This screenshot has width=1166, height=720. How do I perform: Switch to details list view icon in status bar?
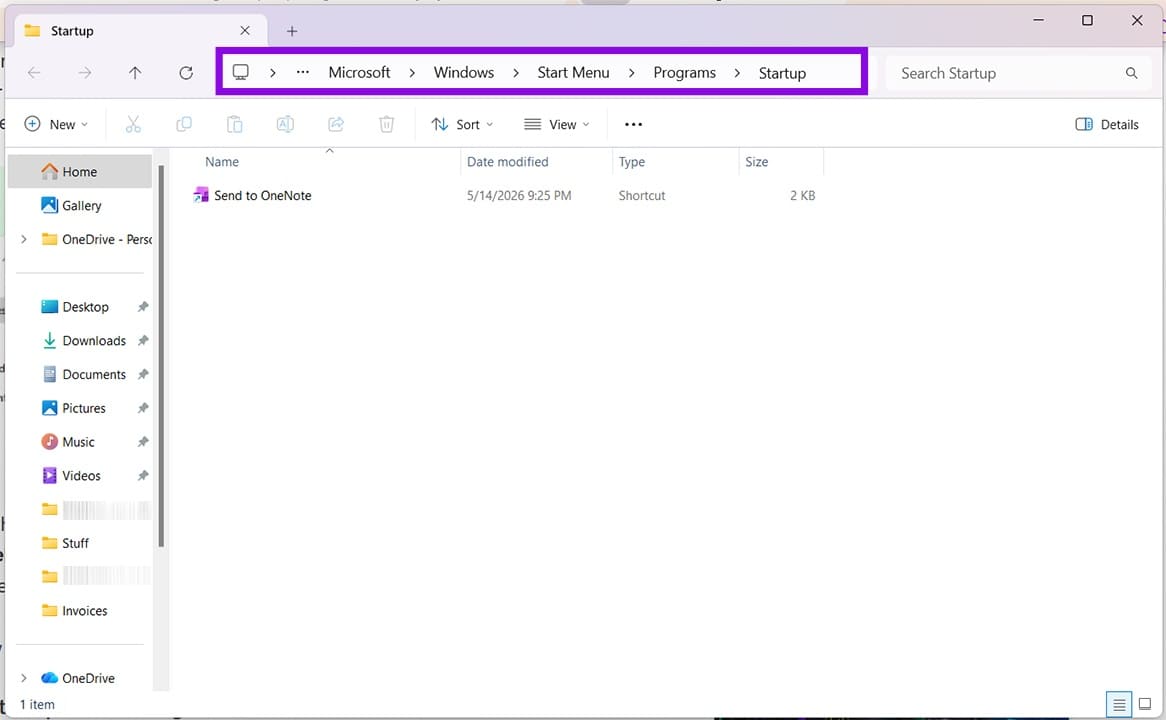tap(1118, 704)
